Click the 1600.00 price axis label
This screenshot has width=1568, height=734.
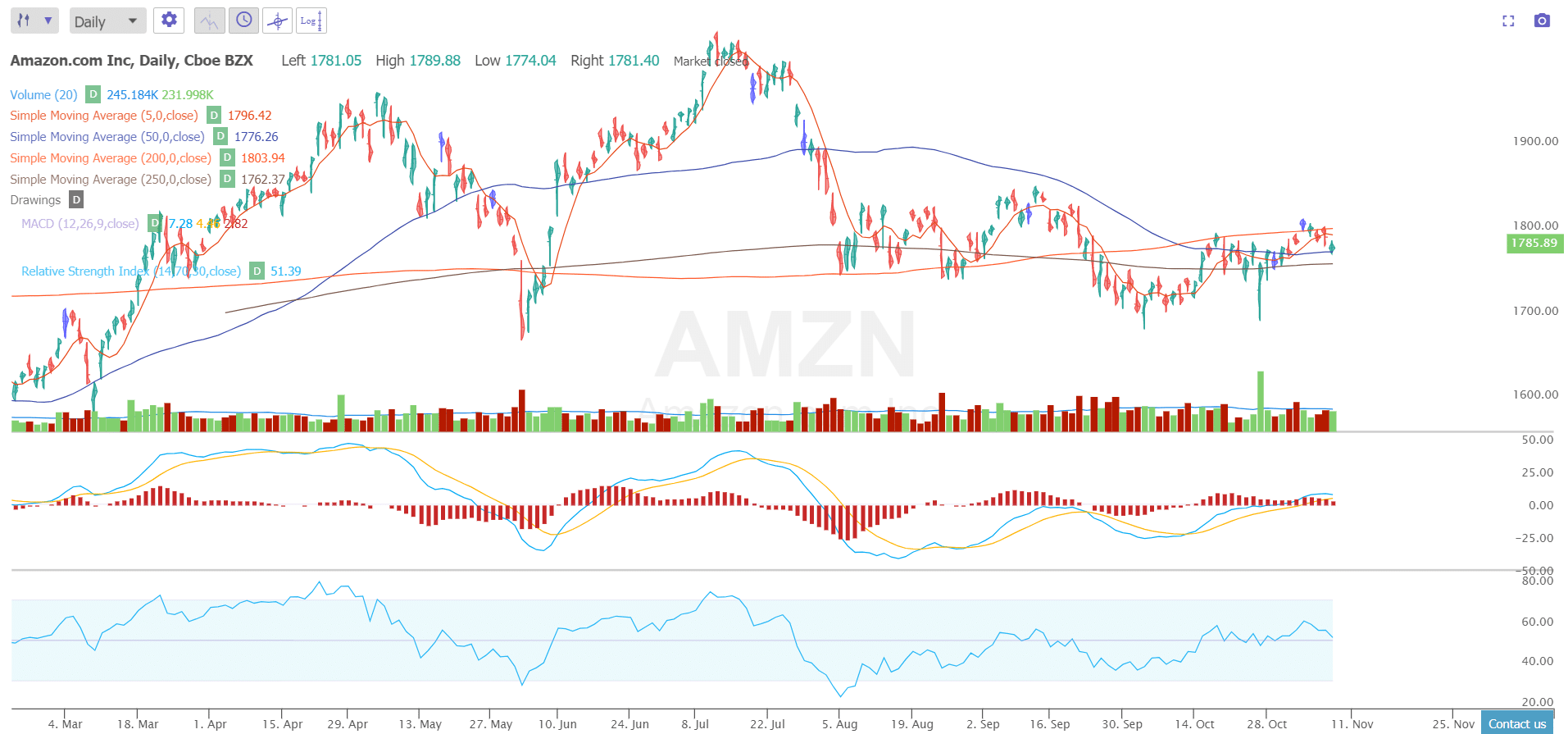[1535, 394]
